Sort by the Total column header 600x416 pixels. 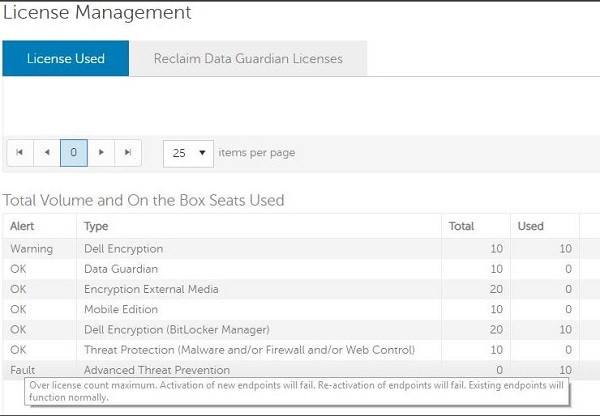[463, 226]
